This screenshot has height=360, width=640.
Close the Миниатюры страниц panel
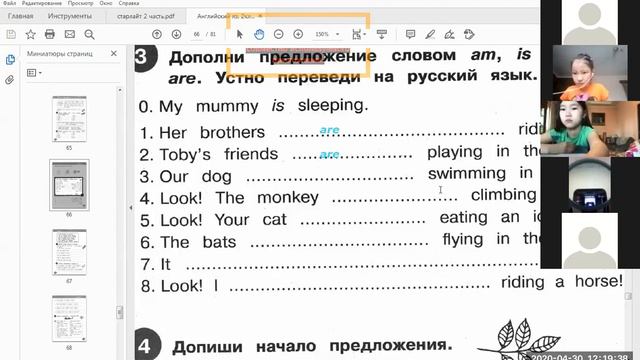(114, 53)
